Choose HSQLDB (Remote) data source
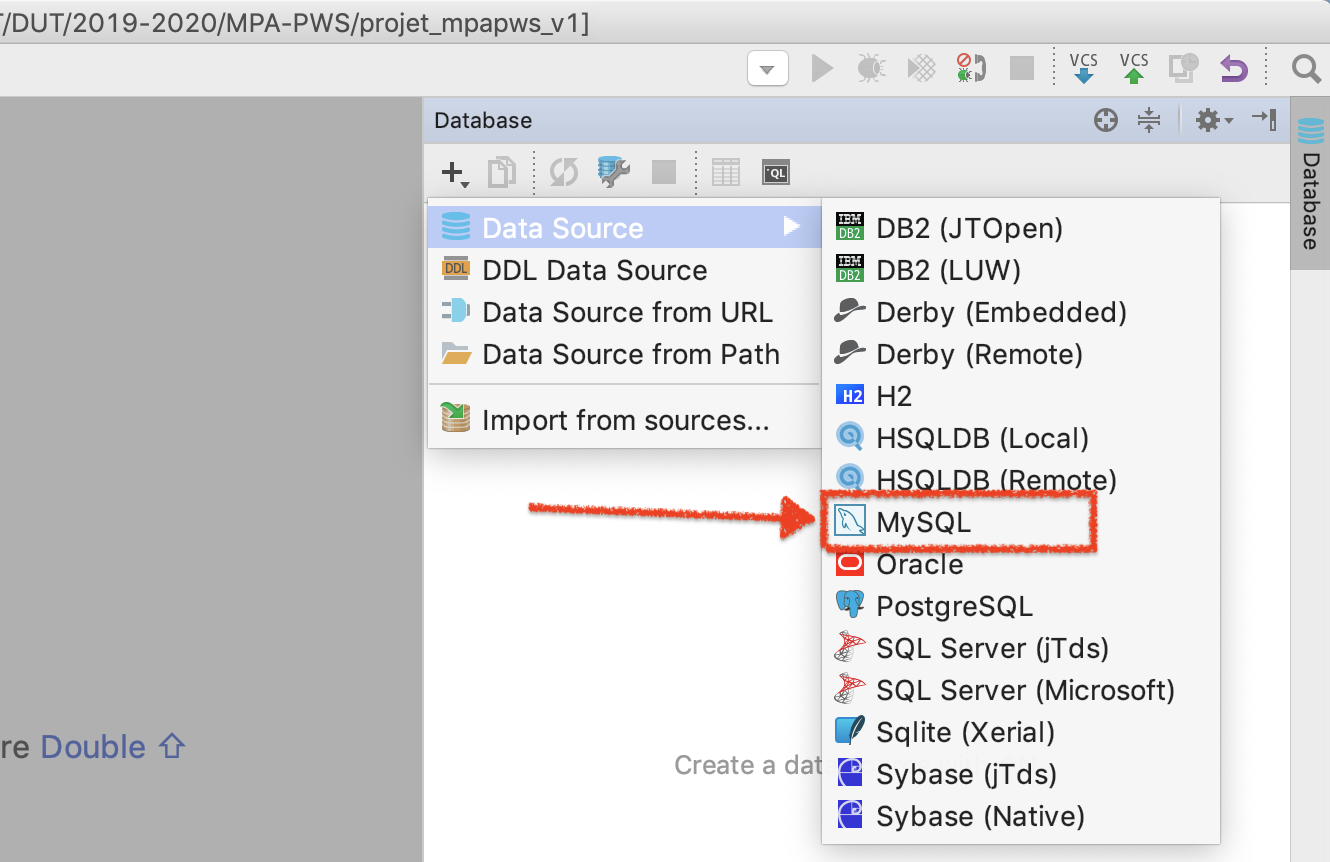 pos(1021,480)
